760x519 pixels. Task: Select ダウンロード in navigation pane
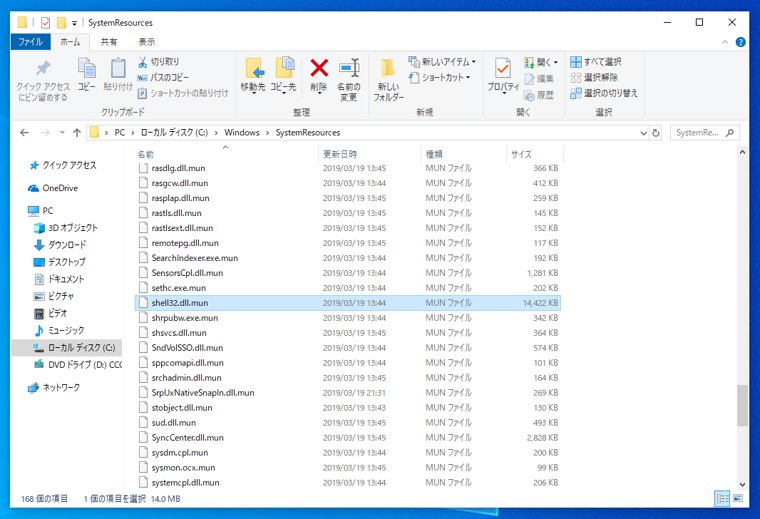[60, 245]
